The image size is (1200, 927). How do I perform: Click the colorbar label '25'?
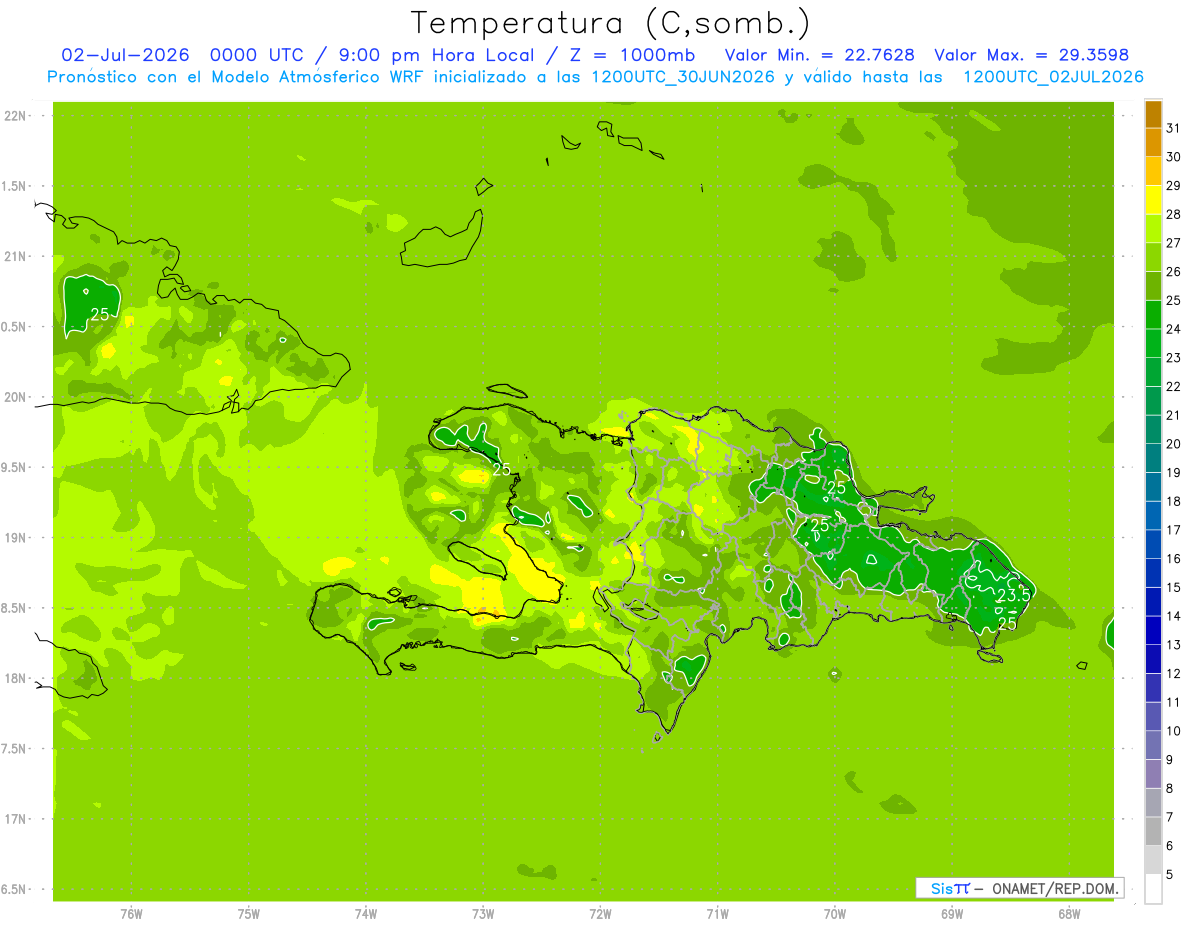[1174, 300]
